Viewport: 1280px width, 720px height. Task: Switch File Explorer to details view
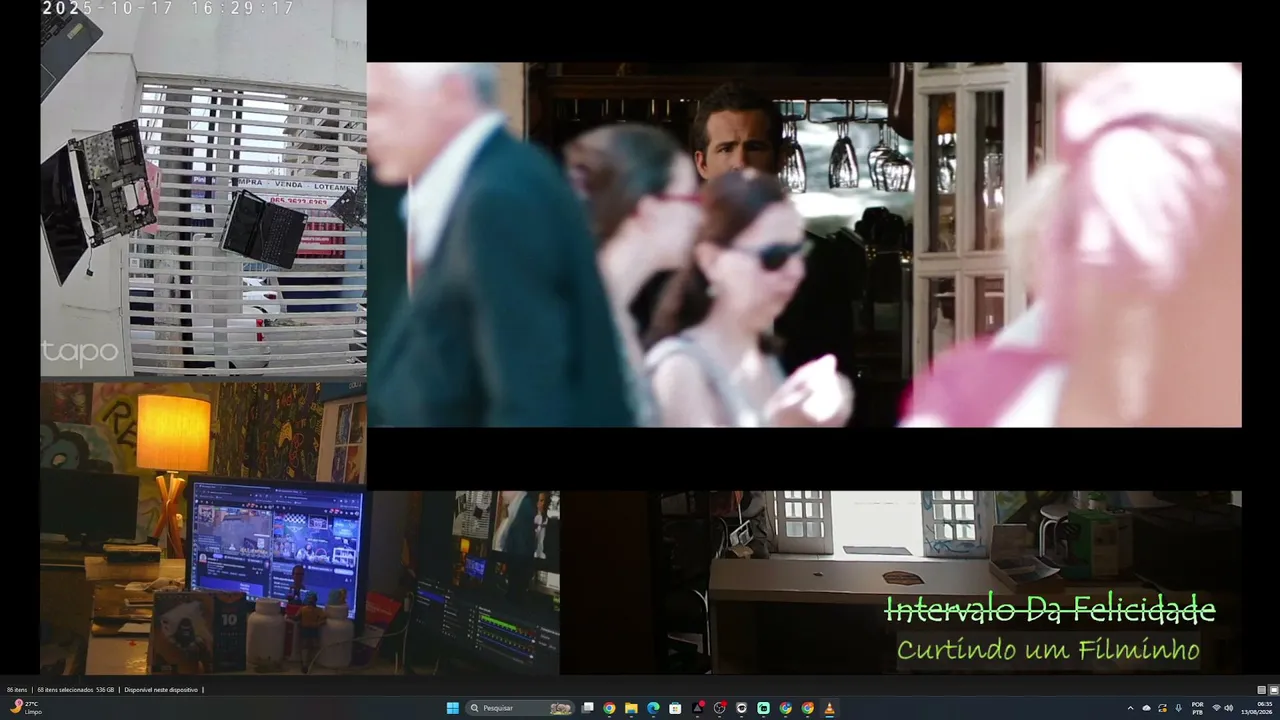(x=1262, y=690)
